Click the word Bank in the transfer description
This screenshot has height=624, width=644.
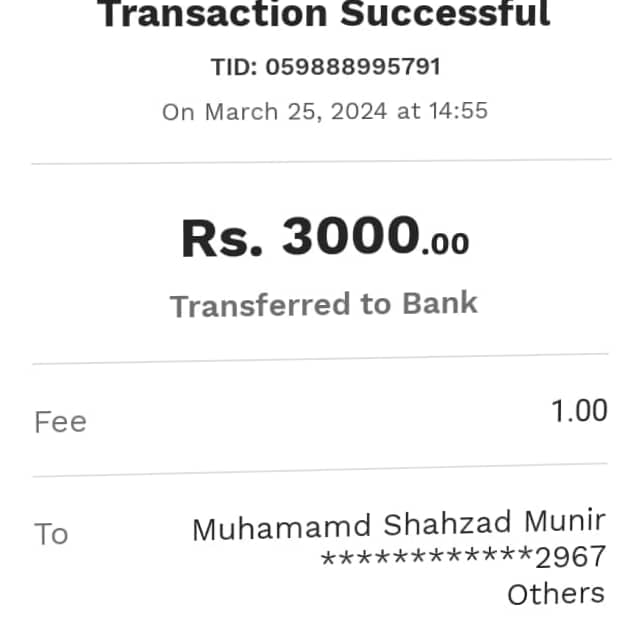pos(440,303)
